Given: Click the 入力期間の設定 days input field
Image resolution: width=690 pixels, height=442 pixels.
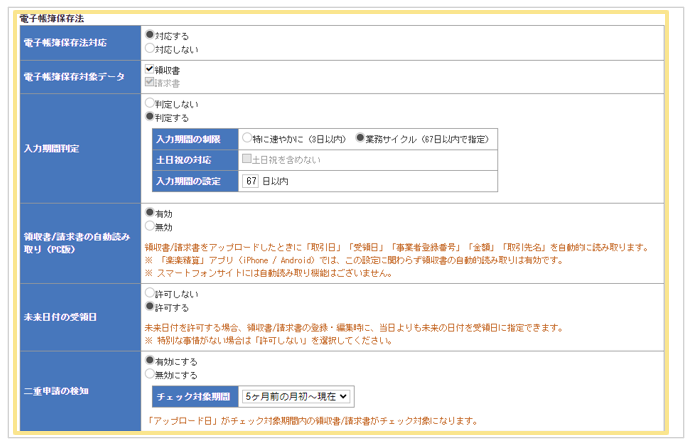Looking at the screenshot, I should pyautogui.click(x=251, y=181).
